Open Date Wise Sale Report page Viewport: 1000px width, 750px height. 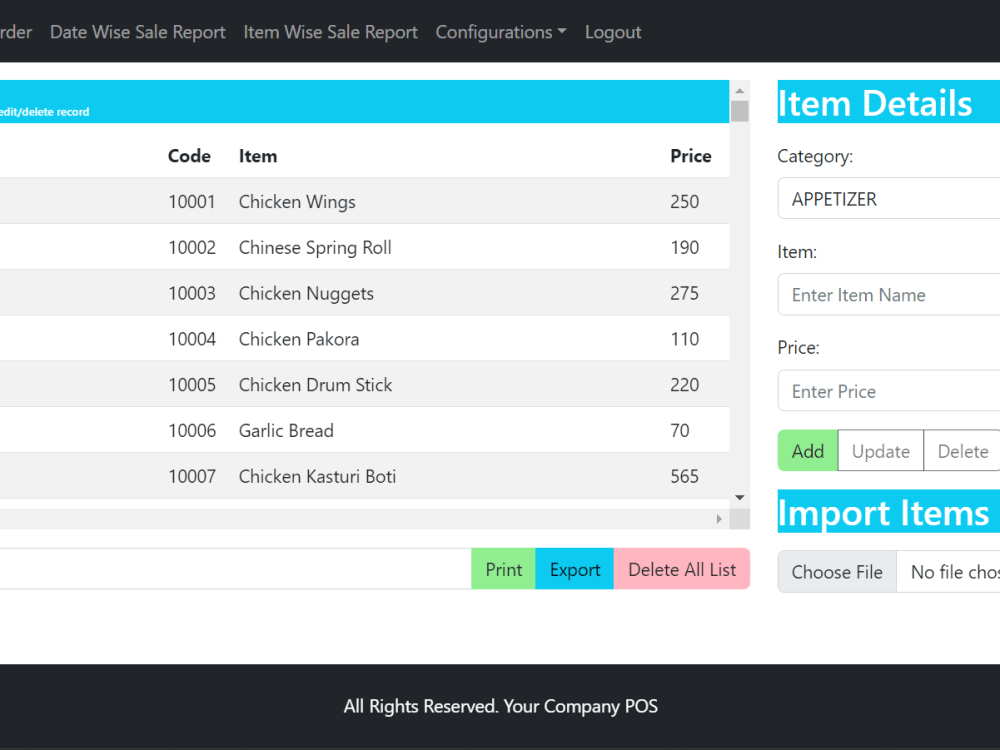coord(137,32)
